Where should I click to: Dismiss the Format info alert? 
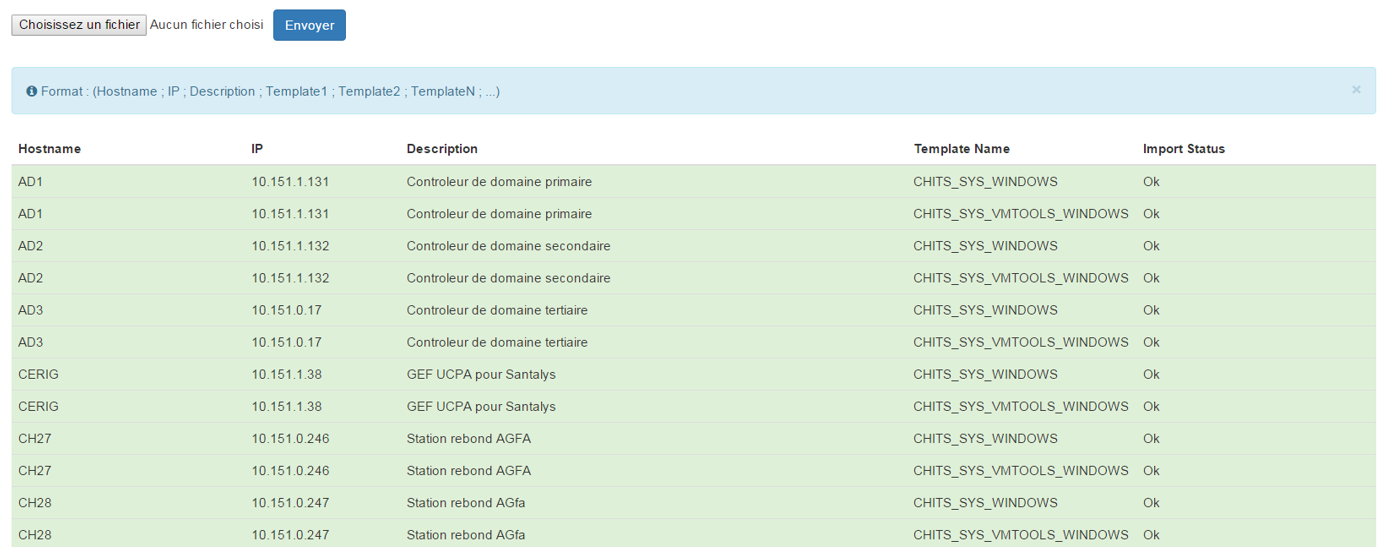click(1356, 90)
